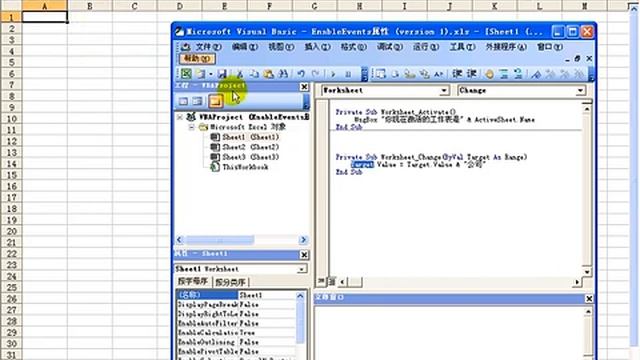
Task: Click column B header in Excel
Action: click(x=89, y=6)
